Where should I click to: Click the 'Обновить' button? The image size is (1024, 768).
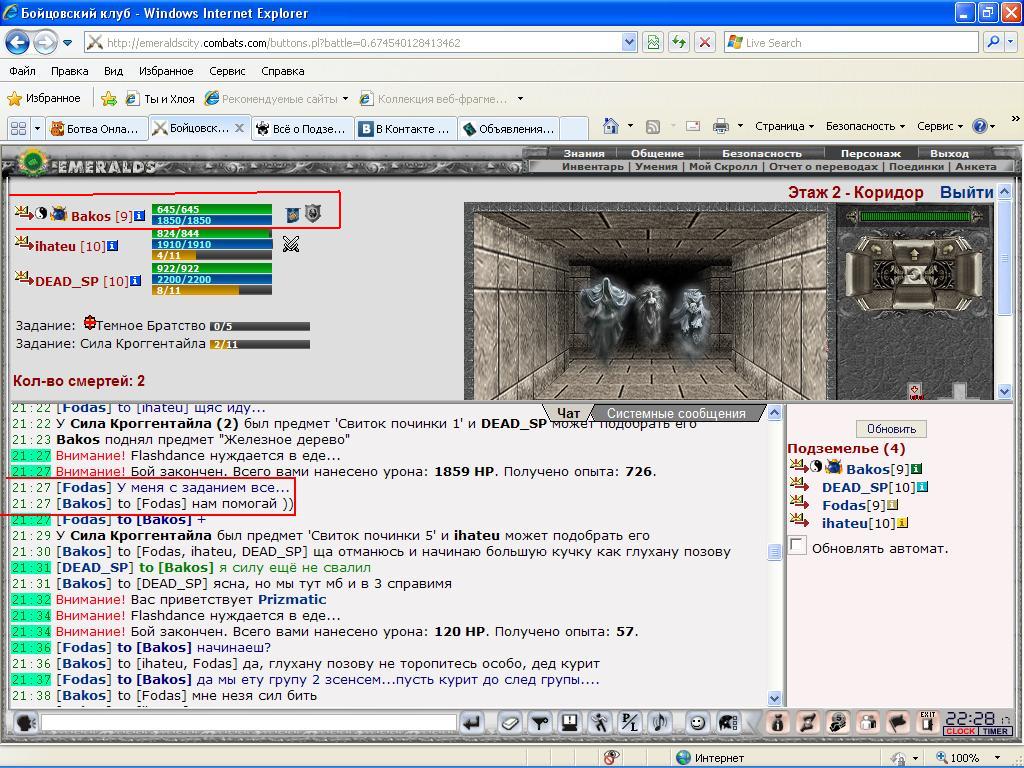pyautogui.click(x=891, y=429)
